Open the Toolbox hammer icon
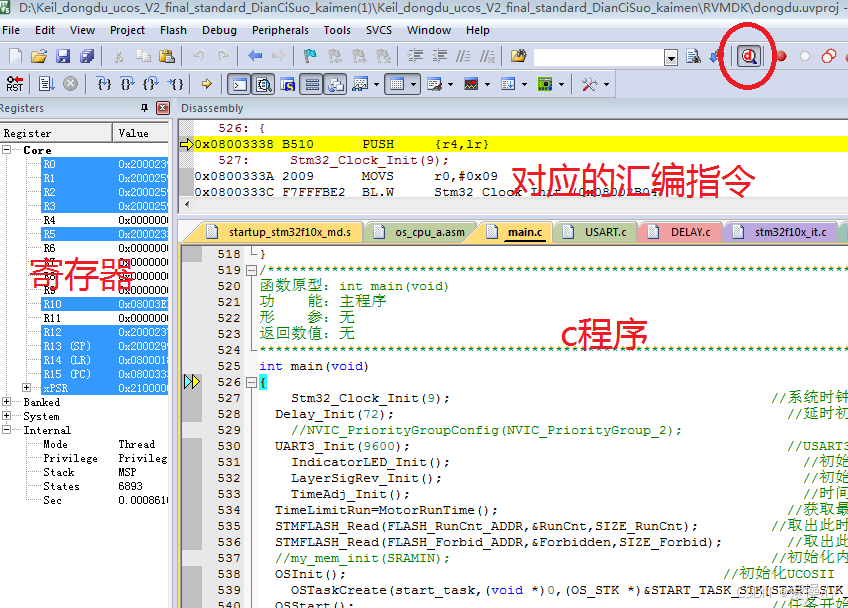This screenshot has width=848, height=608. tap(589, 84)
